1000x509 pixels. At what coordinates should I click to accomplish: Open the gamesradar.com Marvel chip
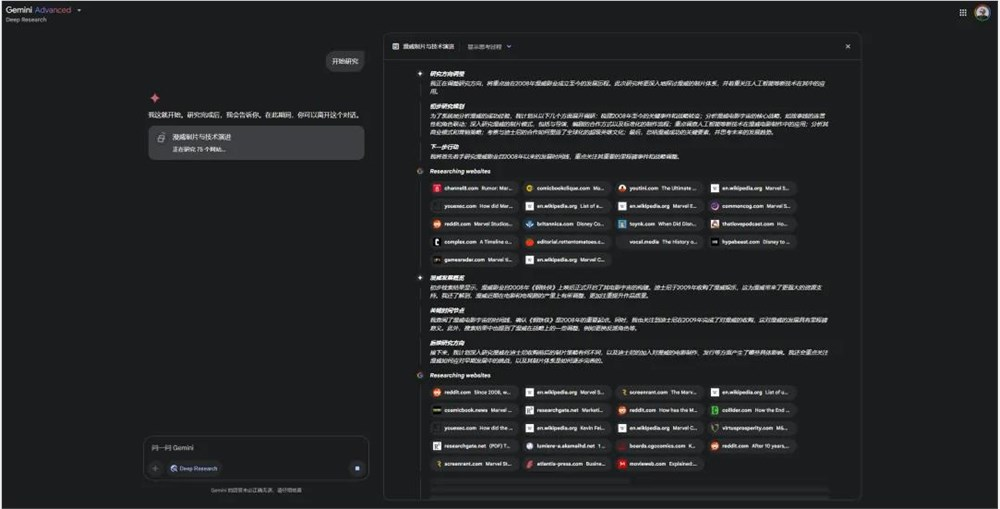[x=473, y=260]
